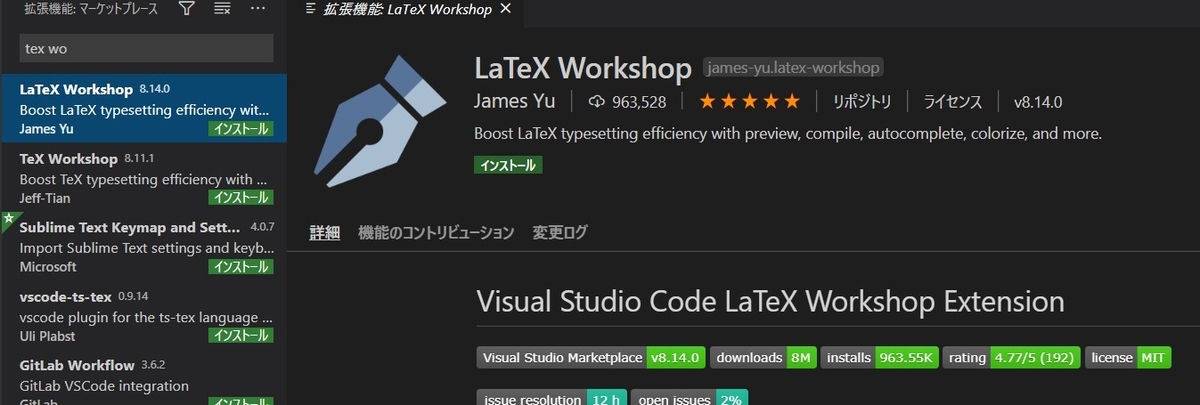Select vscode-ts-tex extension by Uli Plabst
The width and height of the screenshot is (1200, 405).
tap(143, 315)
